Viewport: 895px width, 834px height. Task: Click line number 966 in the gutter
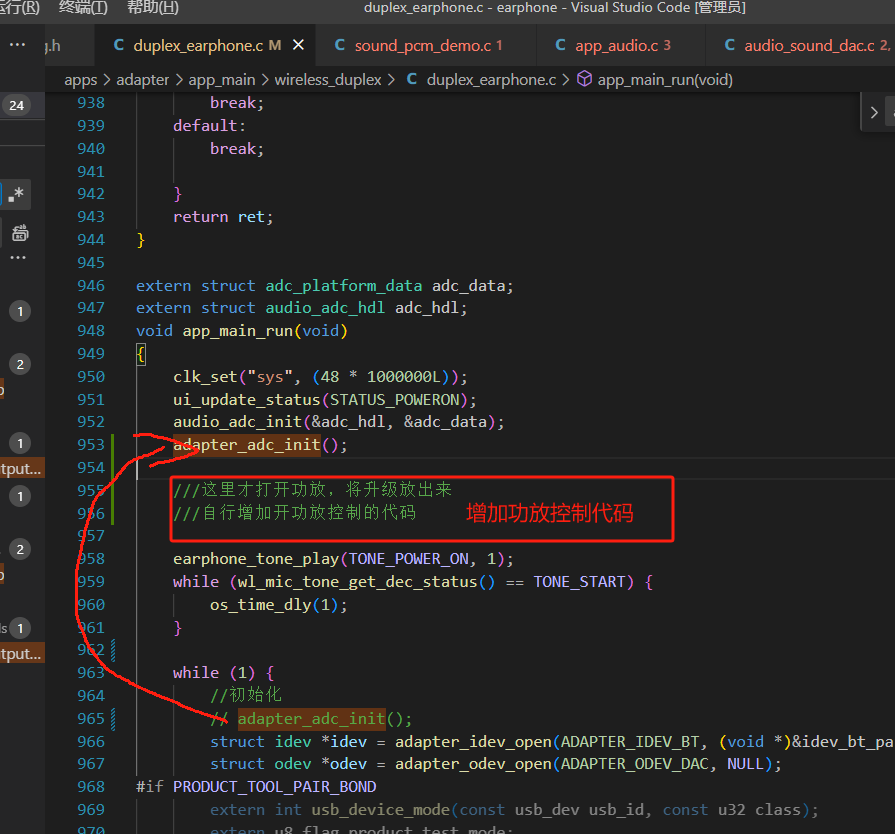point(91,742)
